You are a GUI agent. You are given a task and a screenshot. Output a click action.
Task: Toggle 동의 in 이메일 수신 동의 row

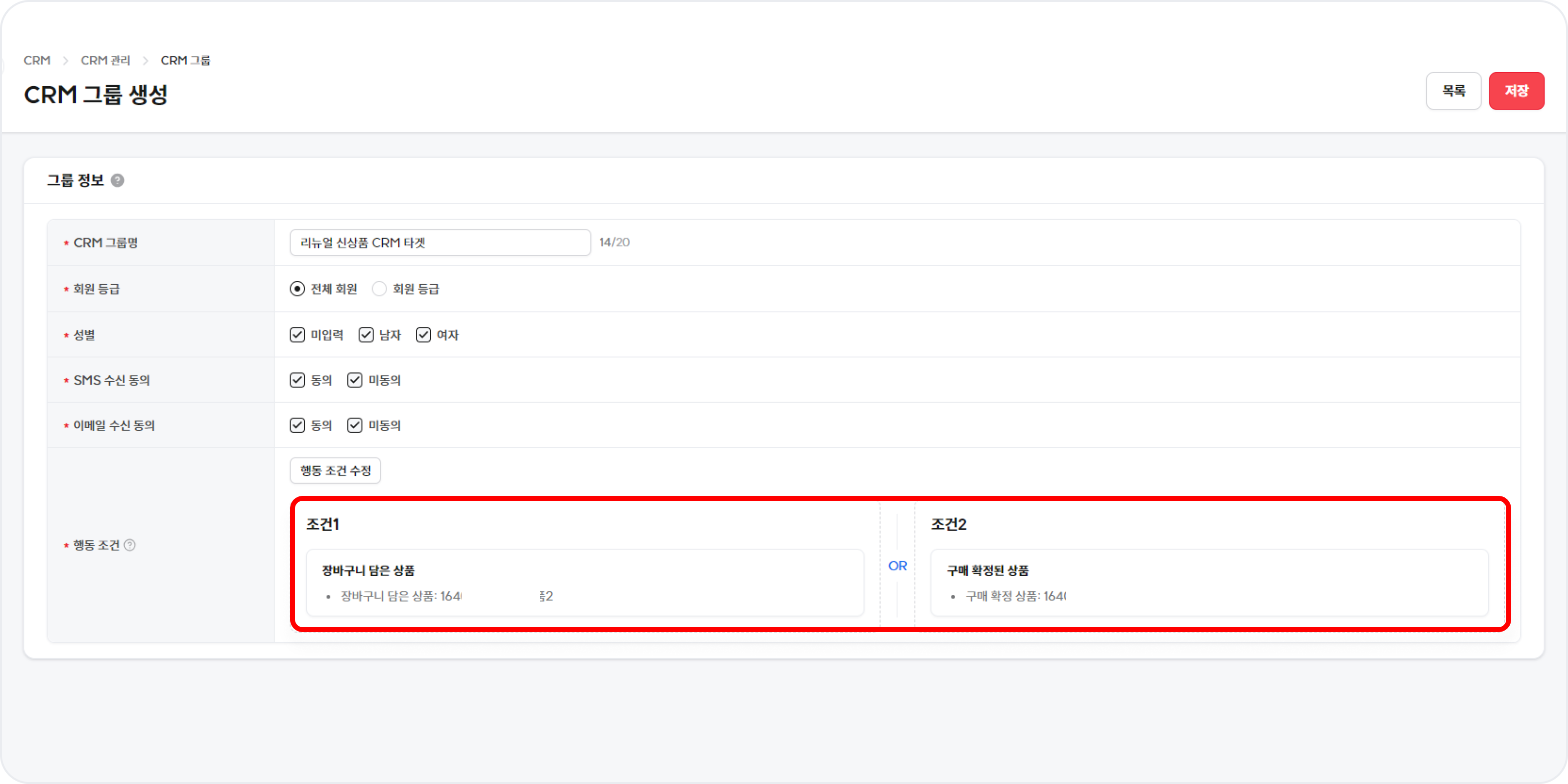[x=297, y=425]
